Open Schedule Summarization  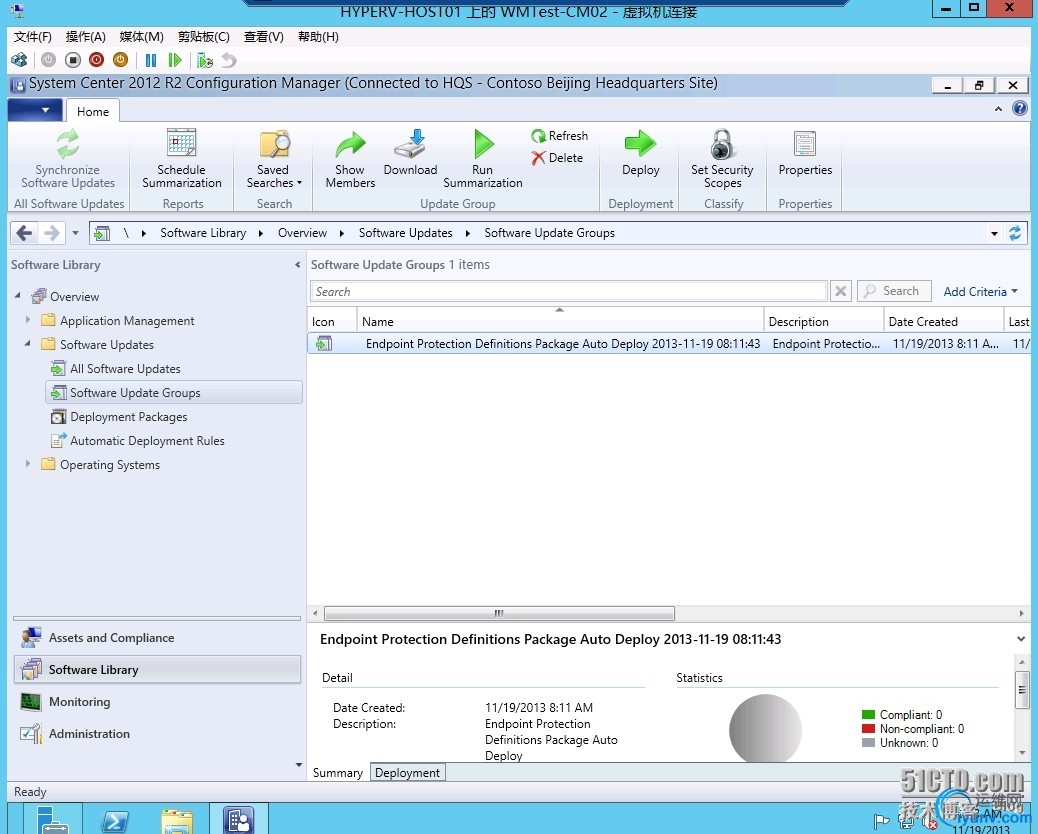(x=181, y=160)
